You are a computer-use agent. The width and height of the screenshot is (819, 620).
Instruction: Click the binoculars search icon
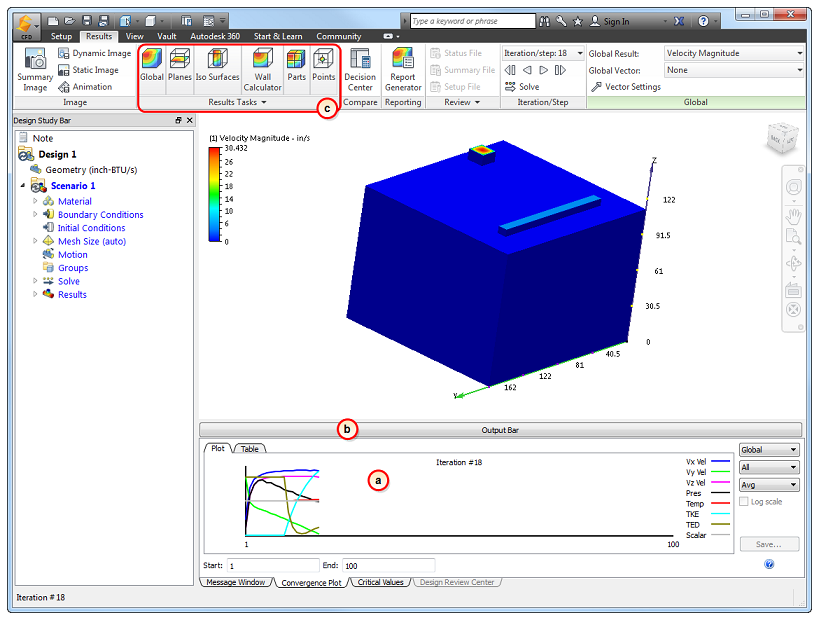click(x=544, y=21)
